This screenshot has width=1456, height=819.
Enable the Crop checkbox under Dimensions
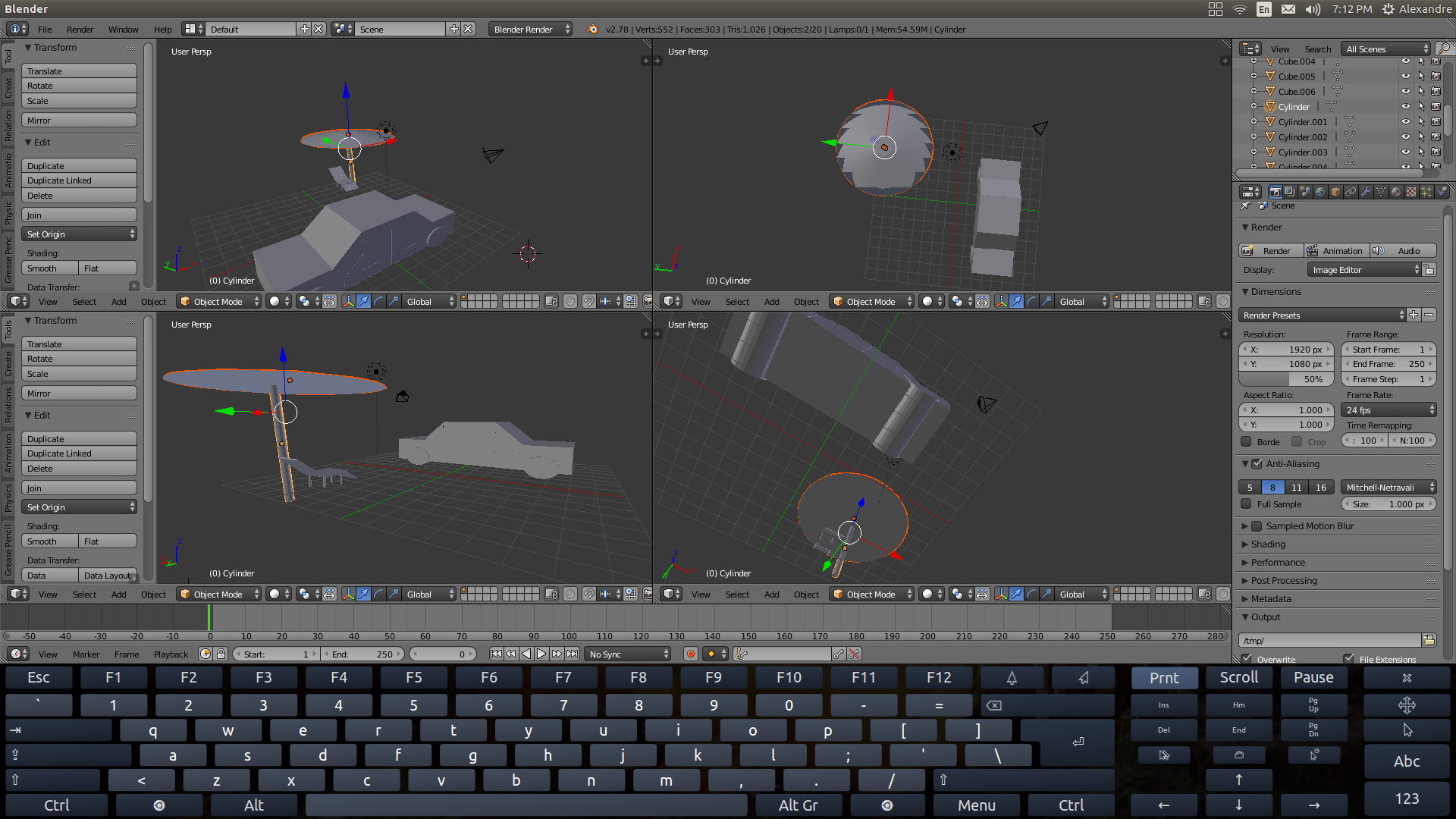click(1295, 441)
